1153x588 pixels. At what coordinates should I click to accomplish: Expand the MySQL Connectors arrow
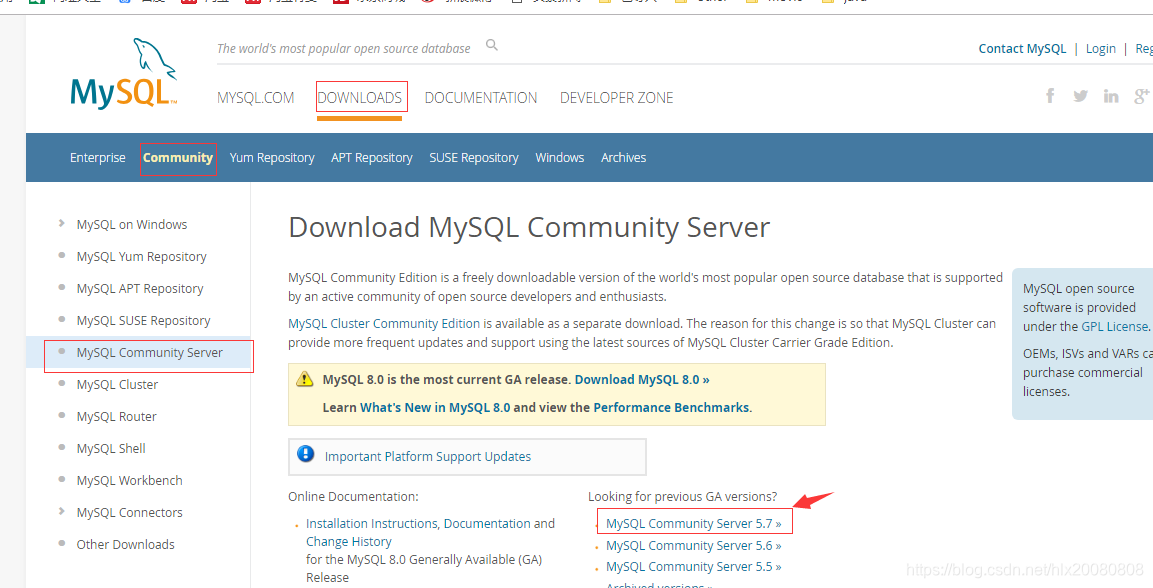[61, 511]
